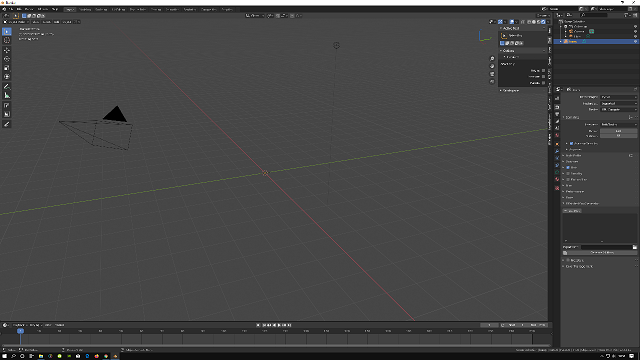Viewport: 640px width, 360px height.
Task: Click the folder browse icon beside path field
Action: pyautogui.click(x=635, y=247)
